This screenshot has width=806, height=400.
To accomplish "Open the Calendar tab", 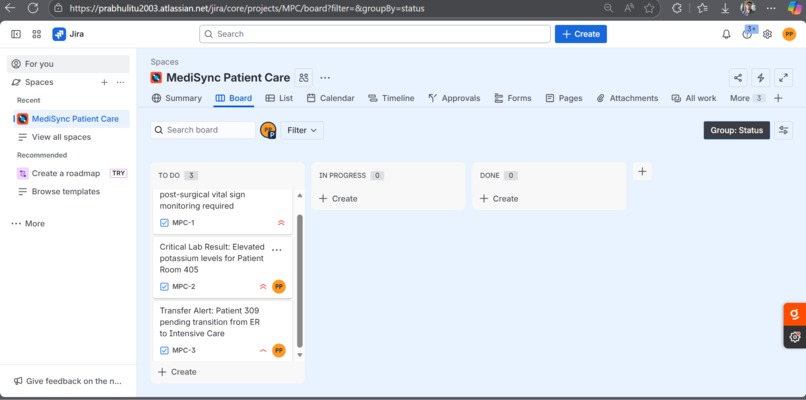I will 331,98.
